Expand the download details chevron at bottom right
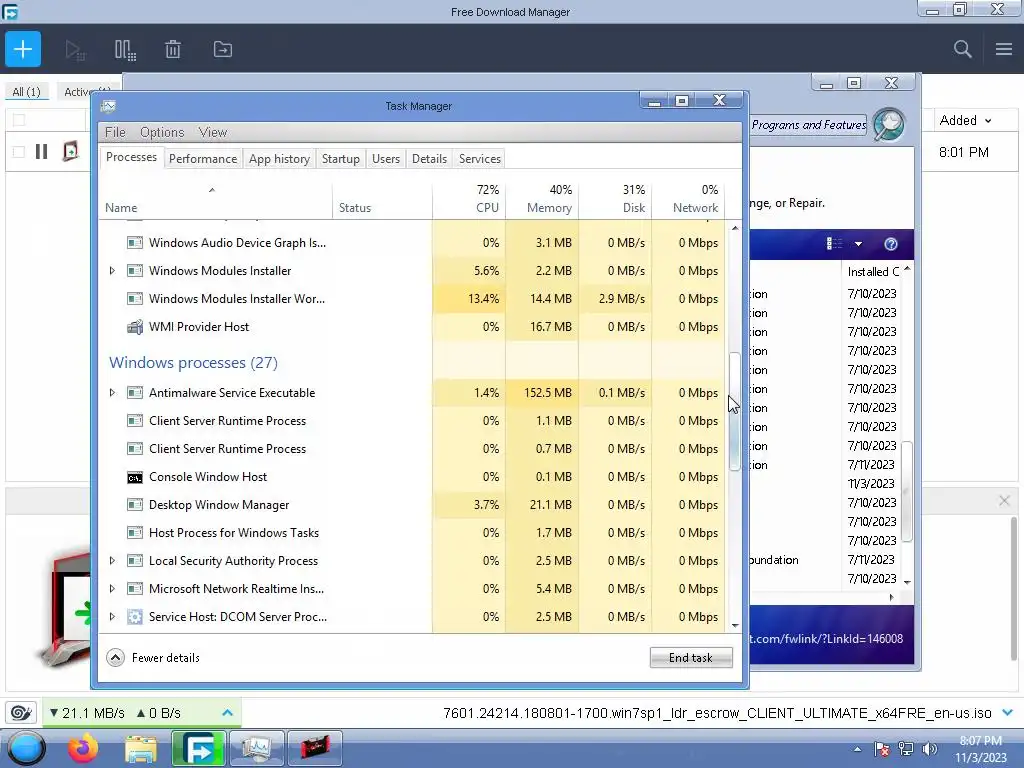Screen dimensions: 1024x768 point(1008,712)
